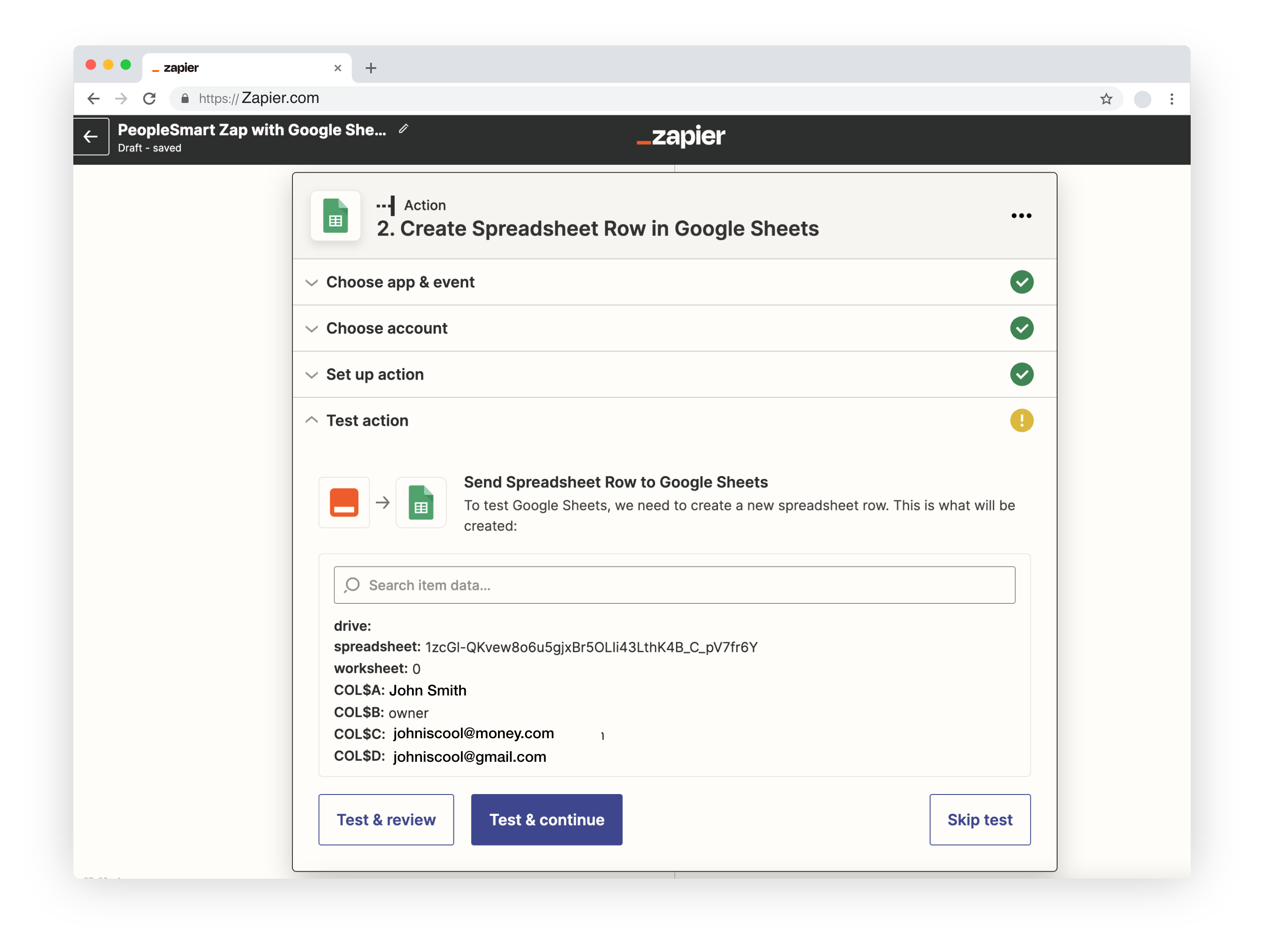
Task: Click COL$A value John Smith
Action: 428,691
